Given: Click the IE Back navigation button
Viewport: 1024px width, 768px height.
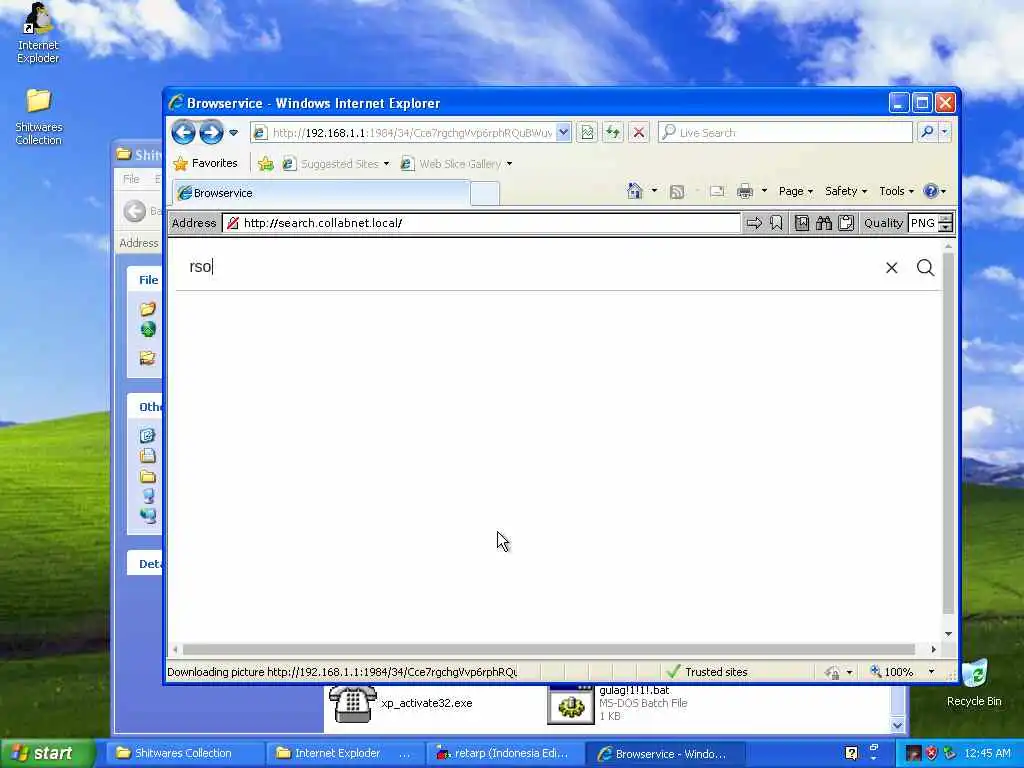Looking at the screenshot, I should pos(184,133).
